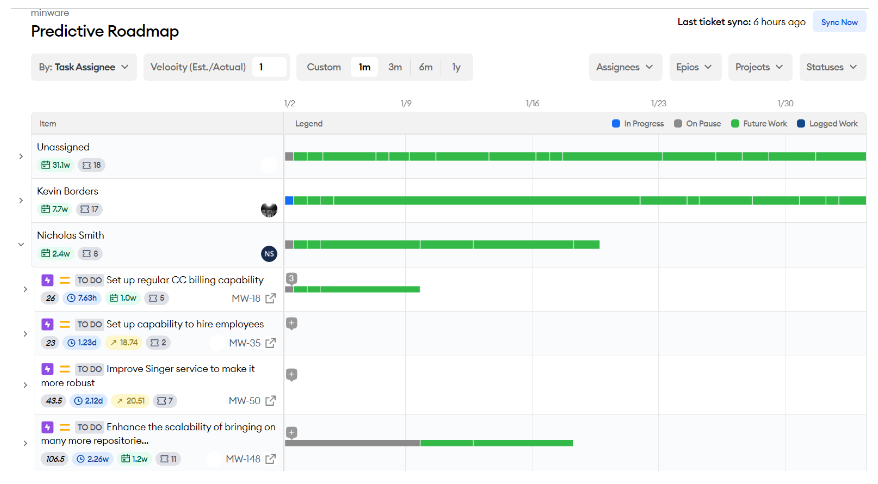Click 2.26w time badge on scalability task

click(x=93, y=459)
